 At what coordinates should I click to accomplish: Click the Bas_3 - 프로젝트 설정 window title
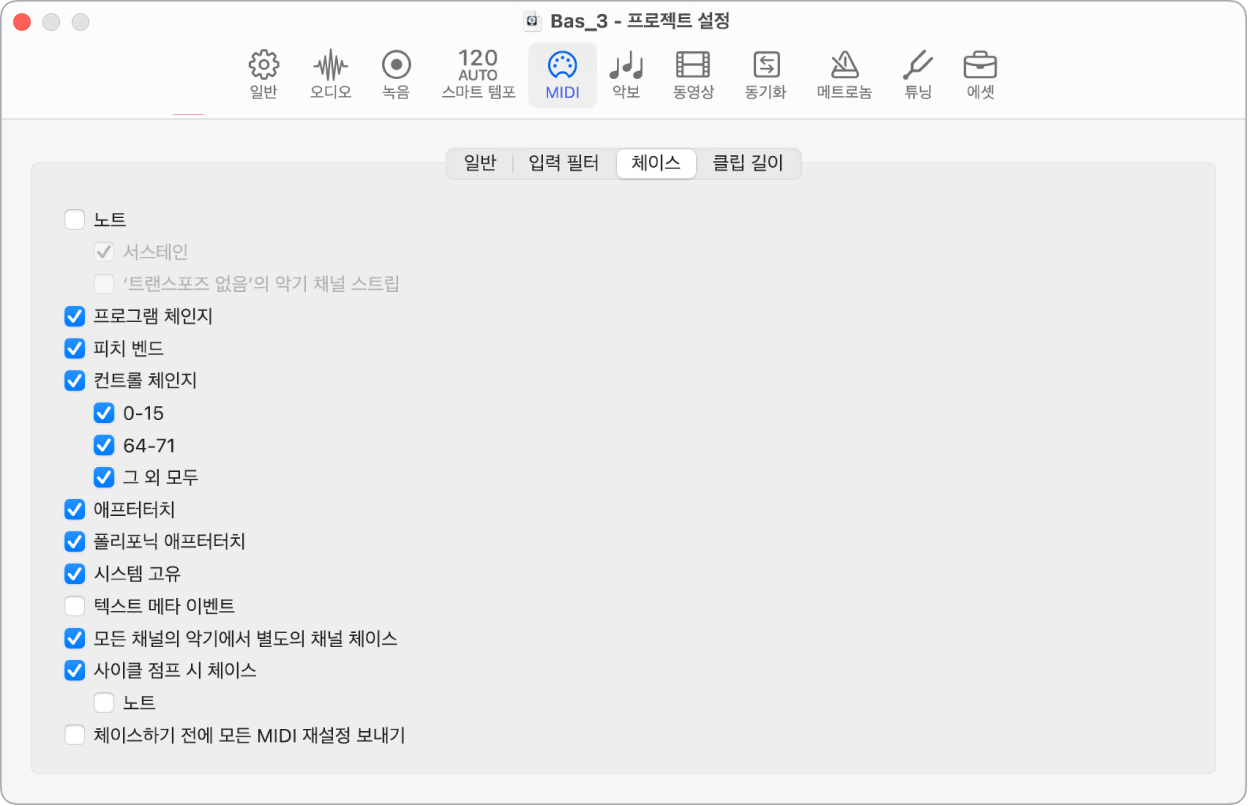(x=640, y=21)
